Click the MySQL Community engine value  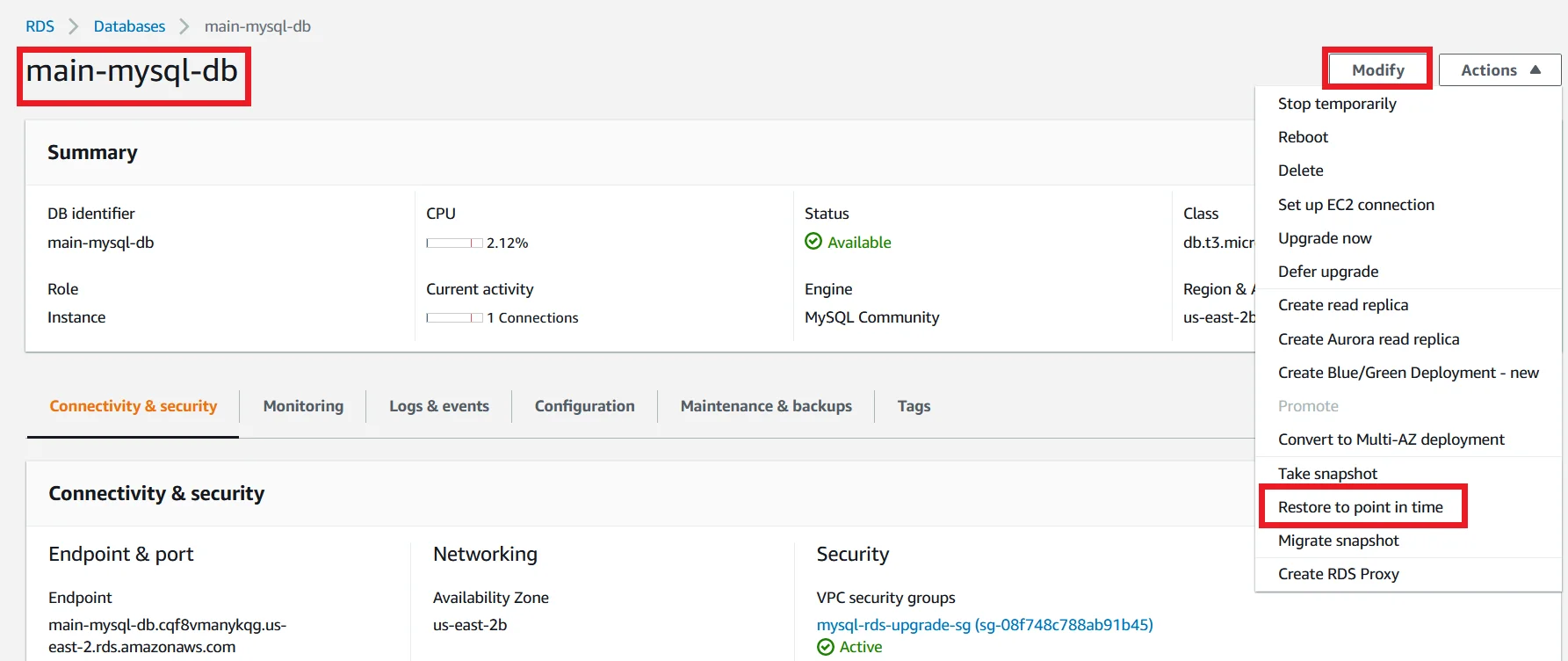(871, 317)
